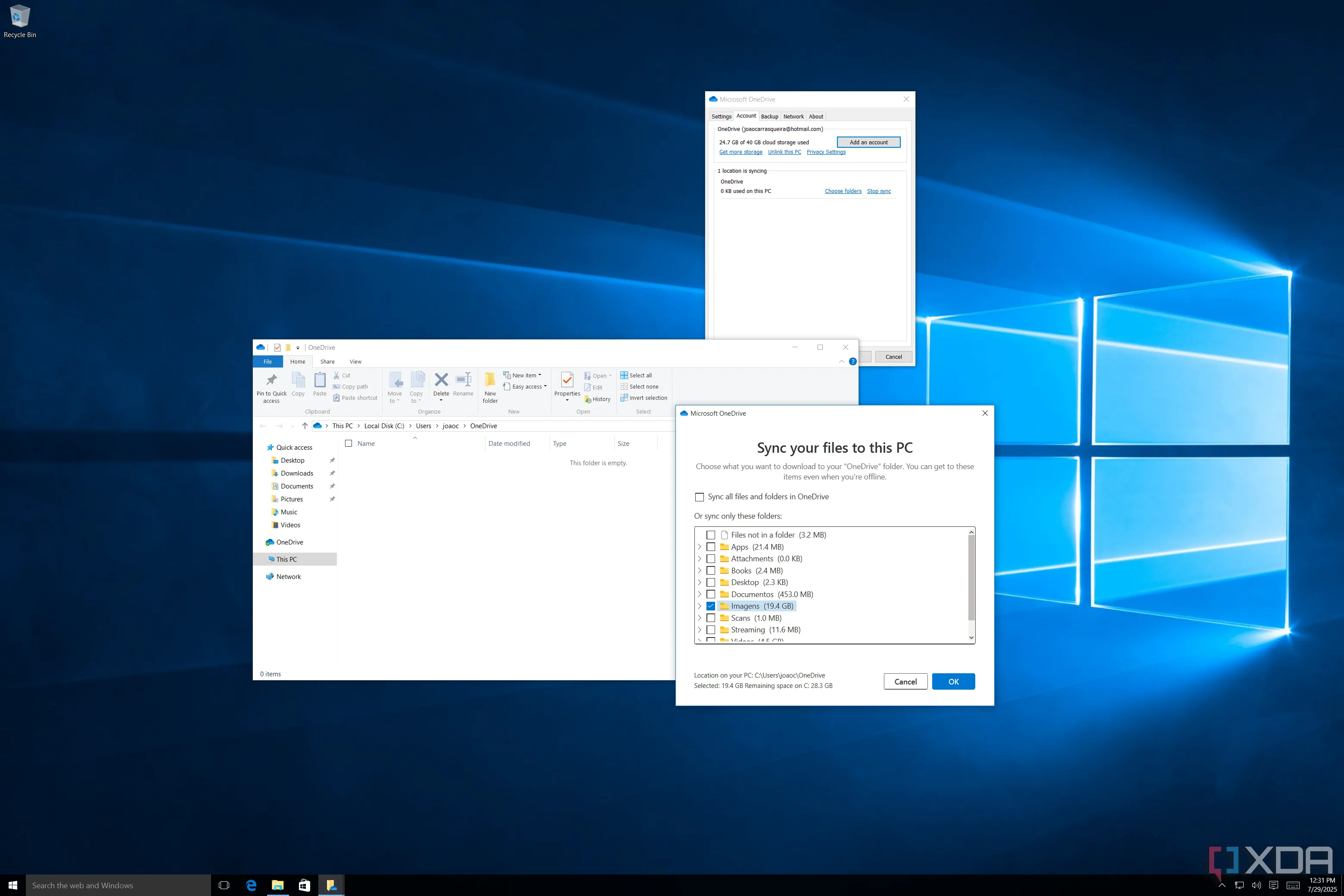Screen dimensions: 1344x896
Task: Expand the Imagens folder tree
Action: point(700,606)
